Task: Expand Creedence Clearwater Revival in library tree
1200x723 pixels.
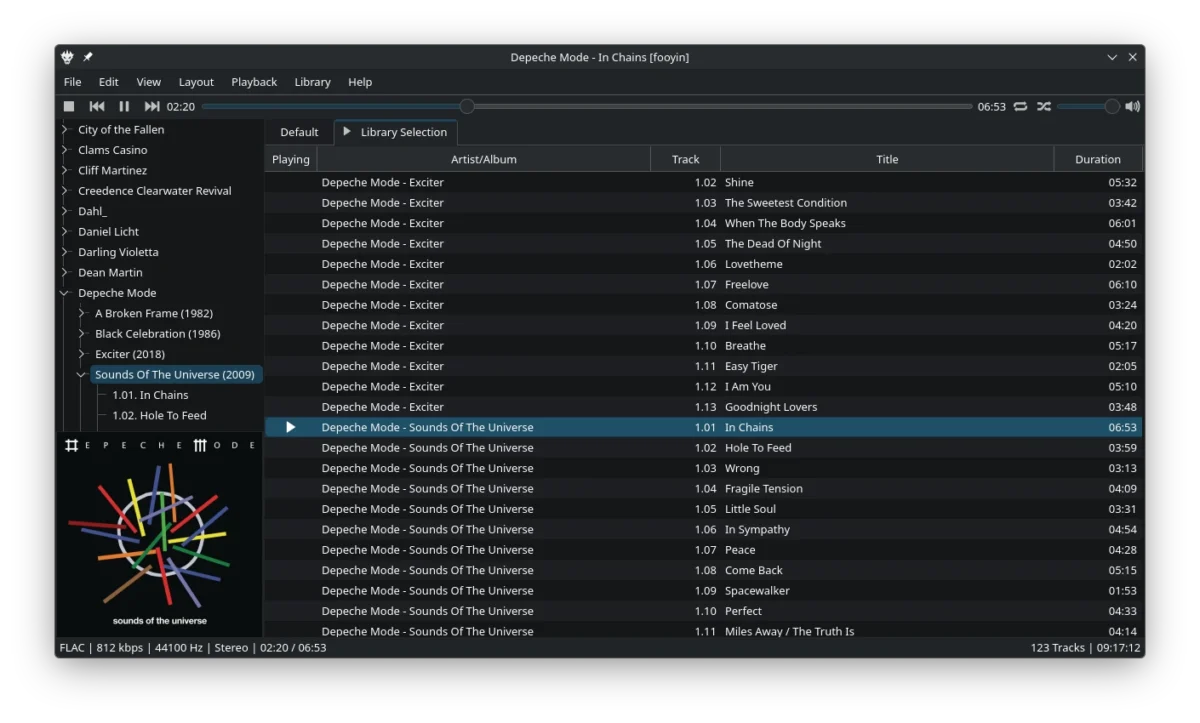Action: (x=65, y=191)
